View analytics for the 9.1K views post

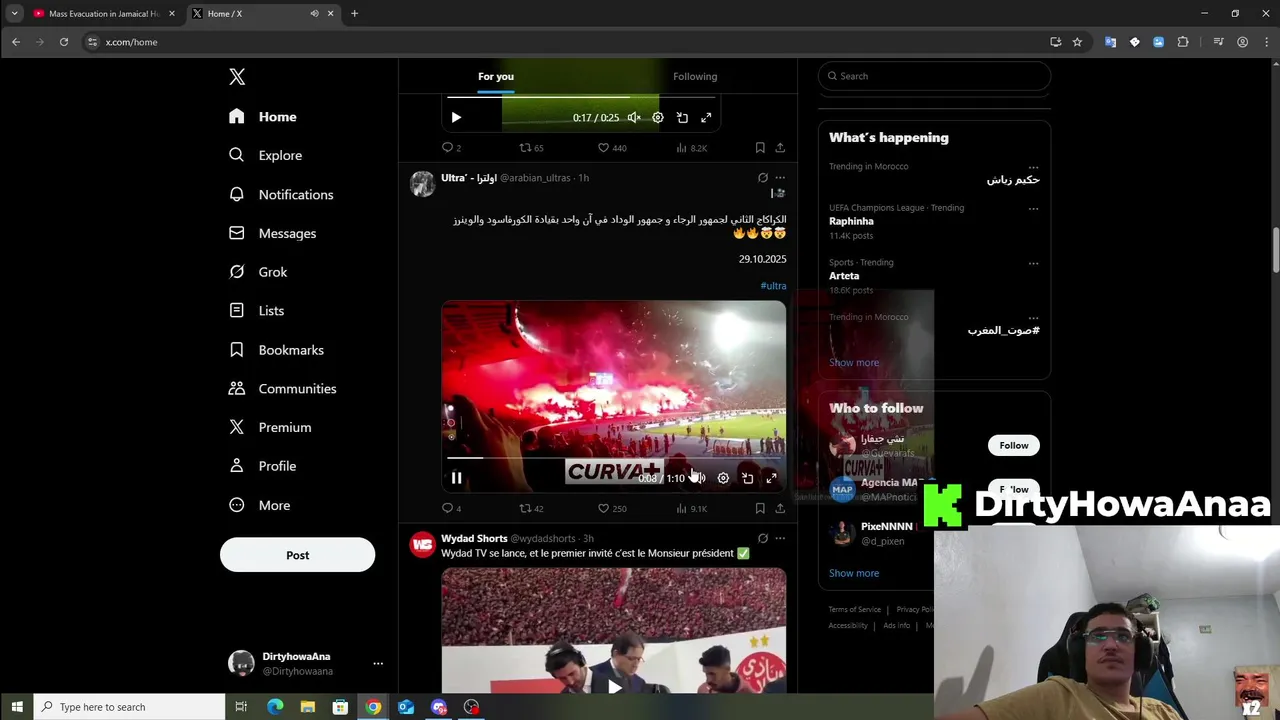[x=691, y=509]
